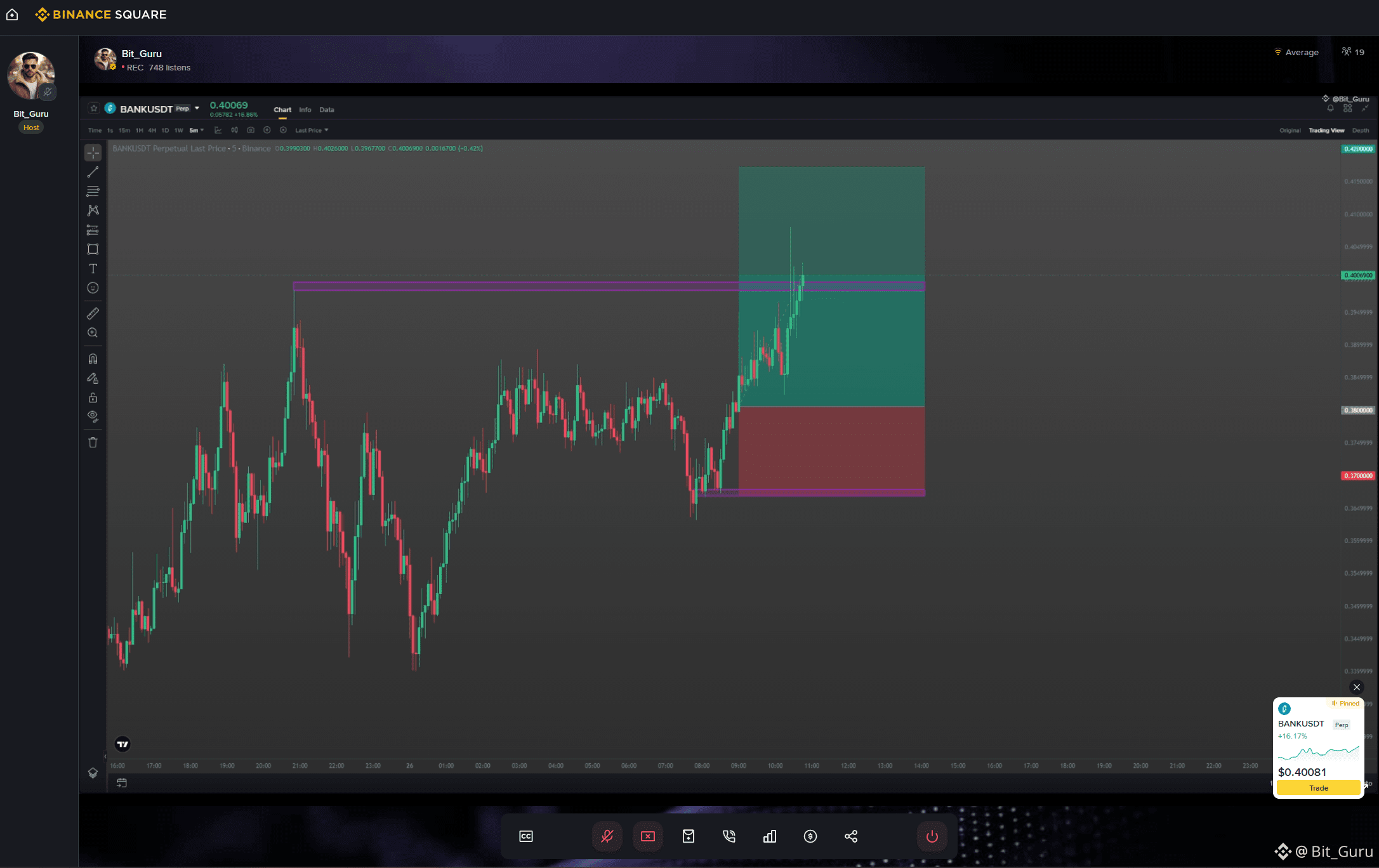The width and height of the screenshot is (1379, 868).
Task: Switch to the Data tab
Action: 327,110
